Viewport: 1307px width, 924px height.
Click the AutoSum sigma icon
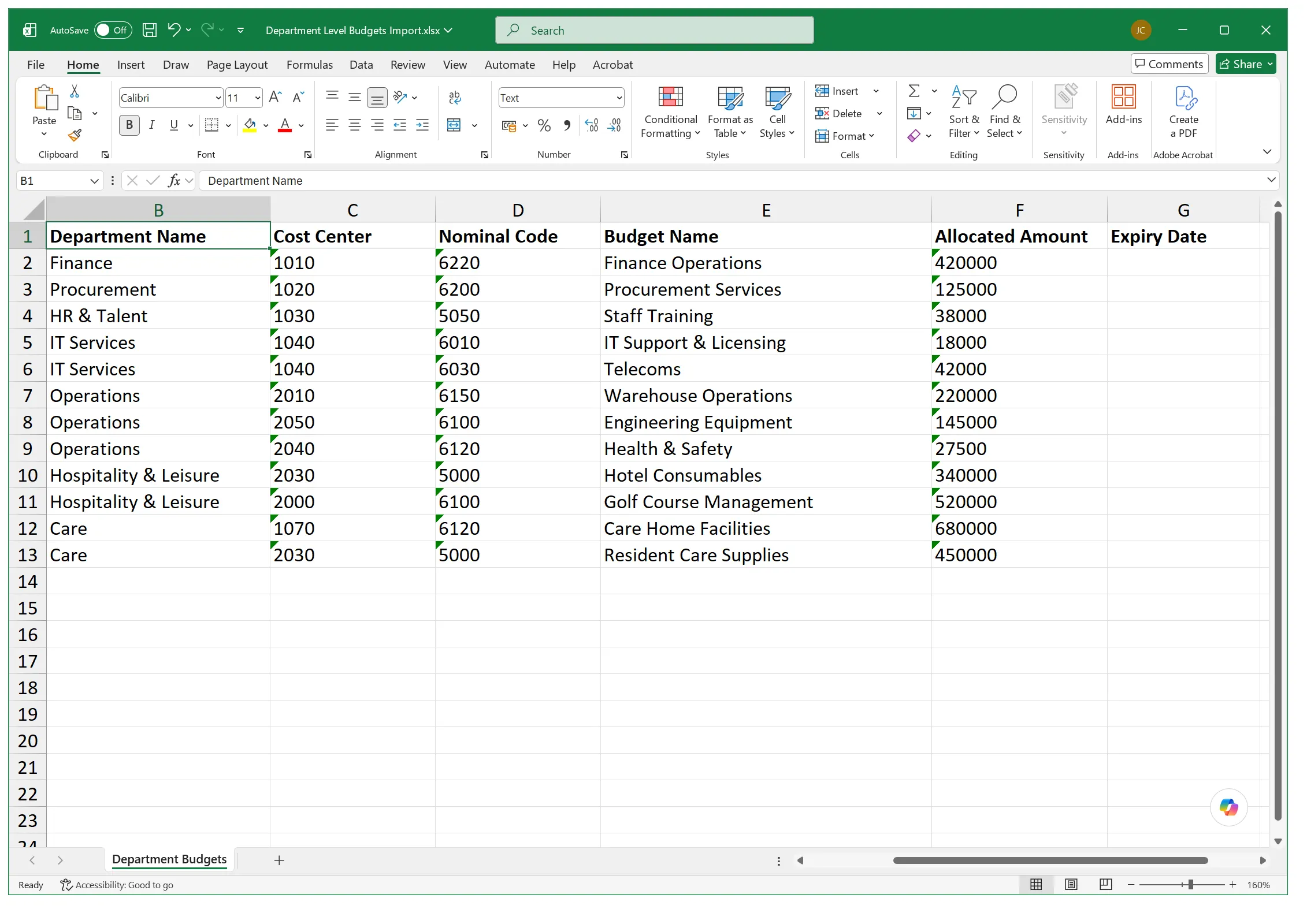click(x=914, y=91)
